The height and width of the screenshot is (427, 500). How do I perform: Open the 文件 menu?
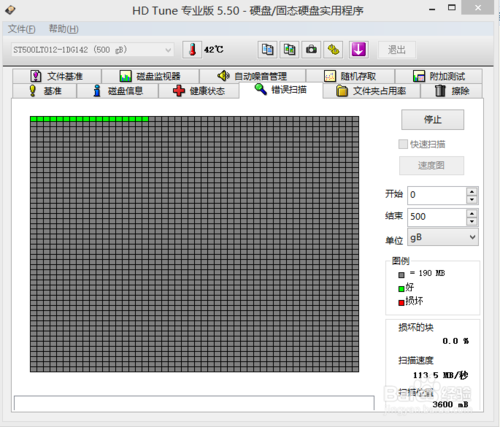point(21,29)
